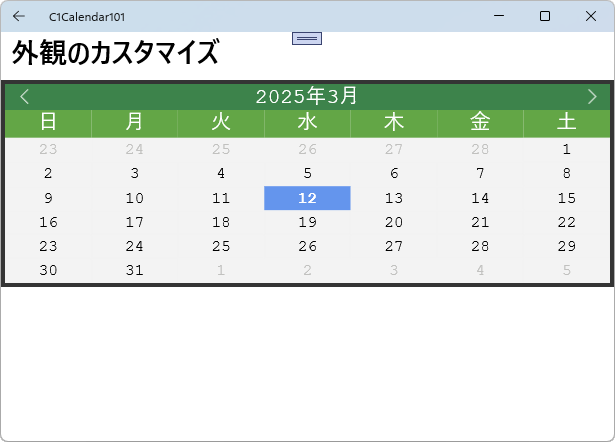Select the highlighted date 12
The width and height of the screenshot is (615, 442).
pyautogui.click(x=307, y=198)
